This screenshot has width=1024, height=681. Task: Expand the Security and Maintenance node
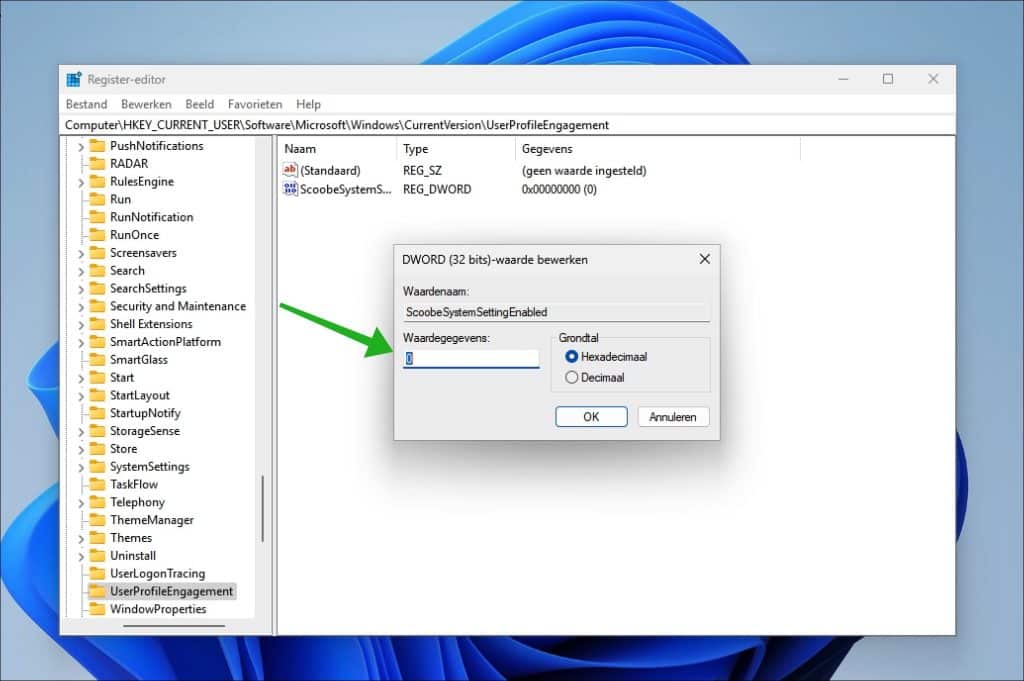(80, 308)
